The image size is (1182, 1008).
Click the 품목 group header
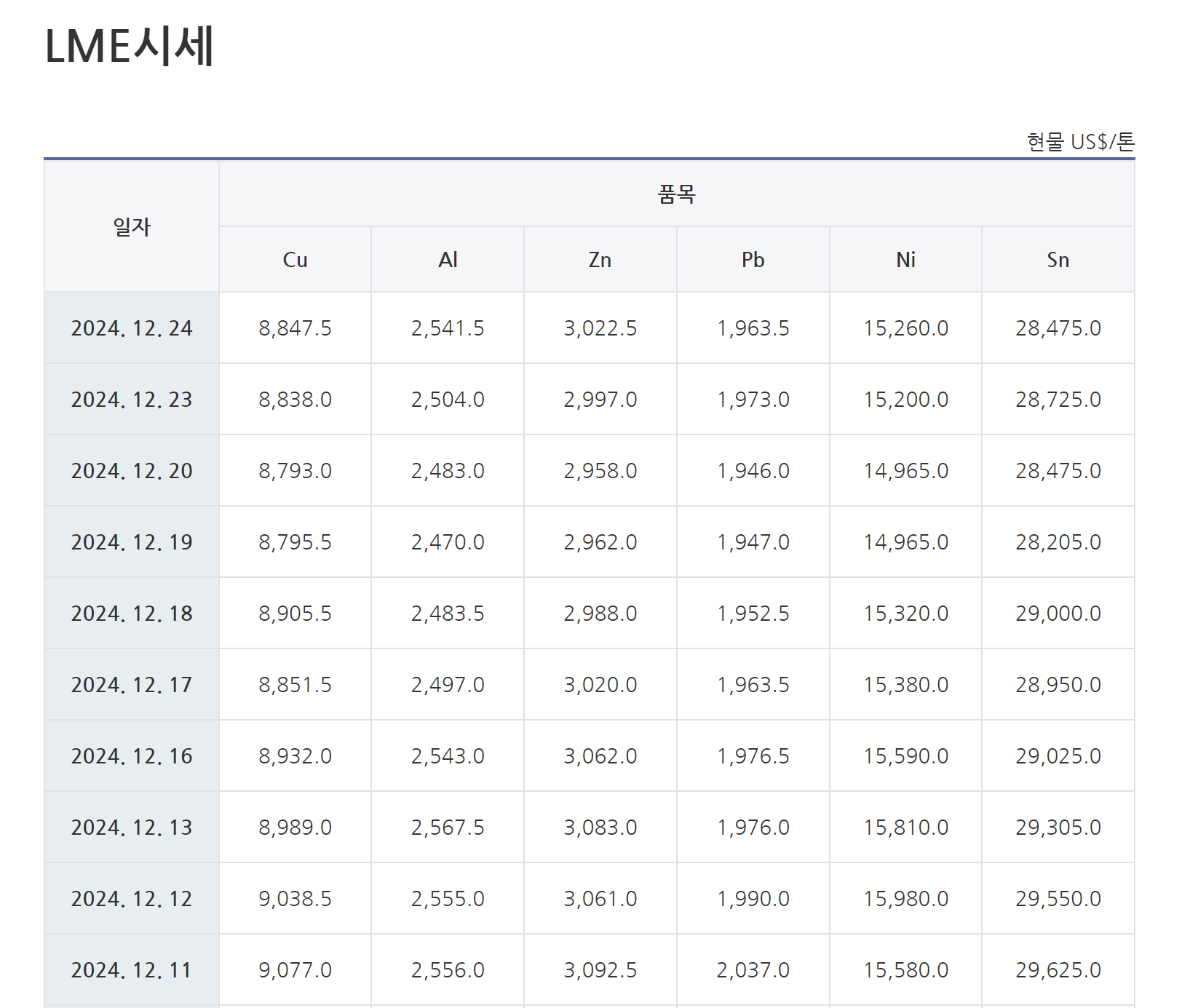[676, 194]
